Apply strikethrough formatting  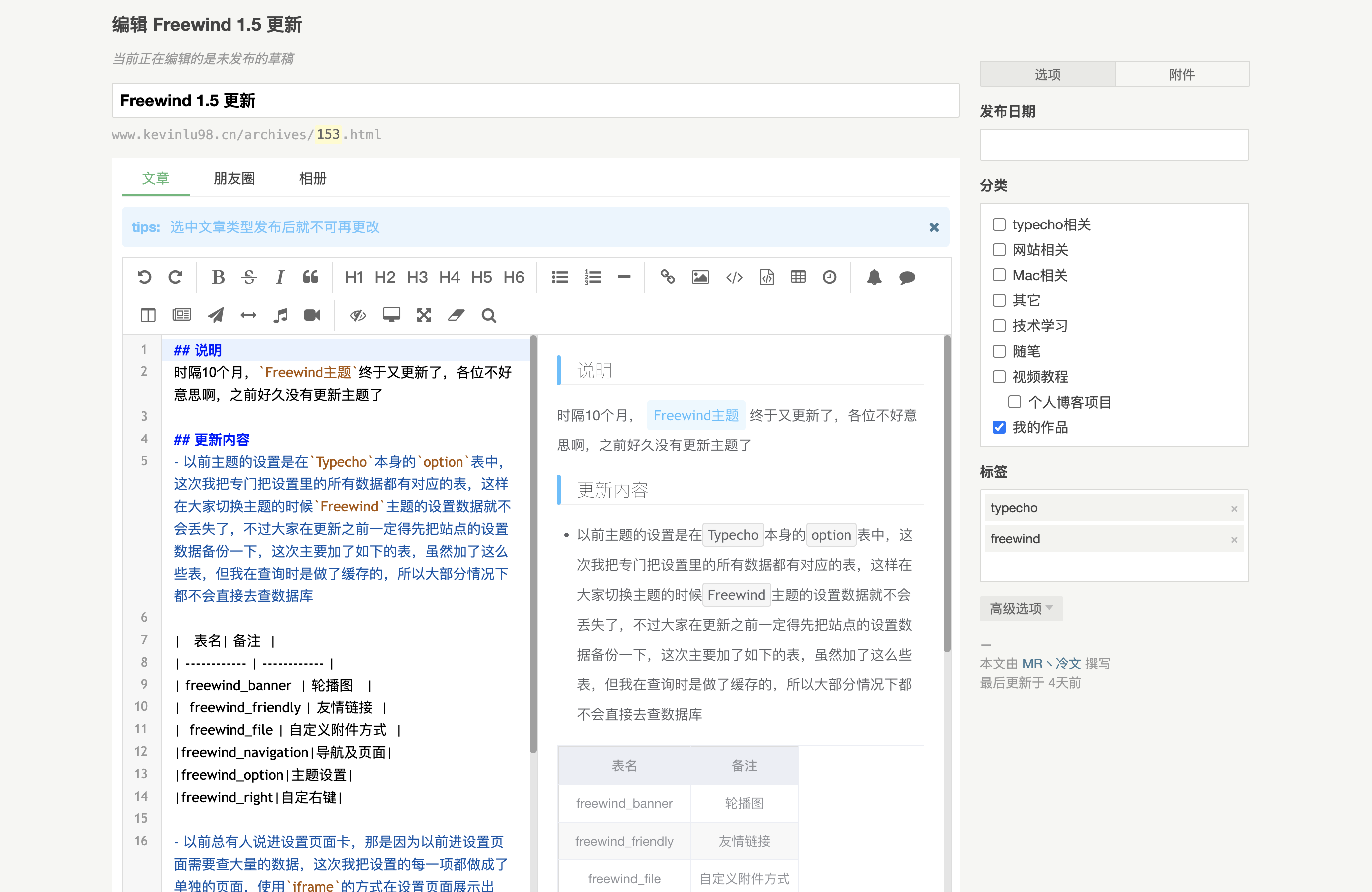249,277
